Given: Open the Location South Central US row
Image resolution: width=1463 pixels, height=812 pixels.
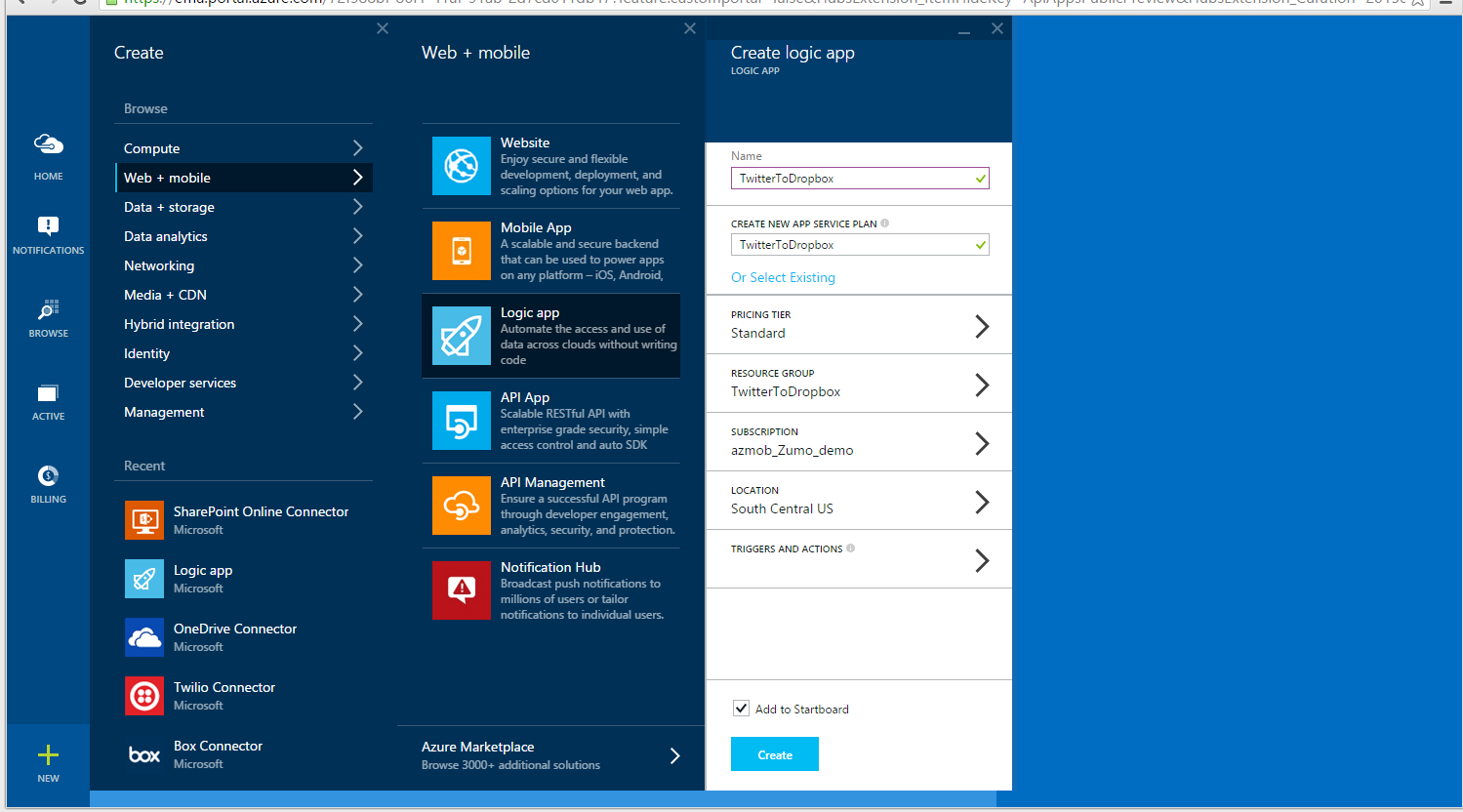Looking at the screenshot, I should [859, 501].
